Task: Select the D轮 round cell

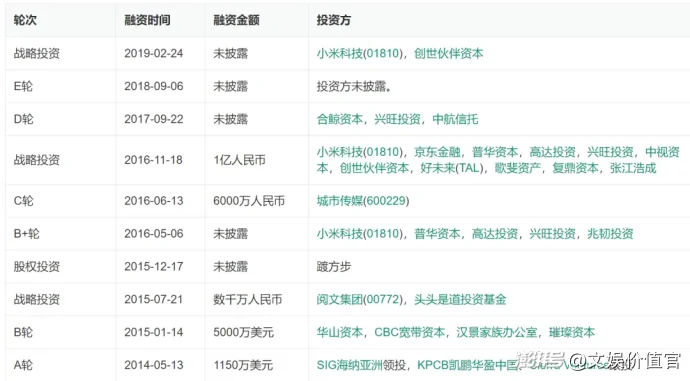Action: 23,119
